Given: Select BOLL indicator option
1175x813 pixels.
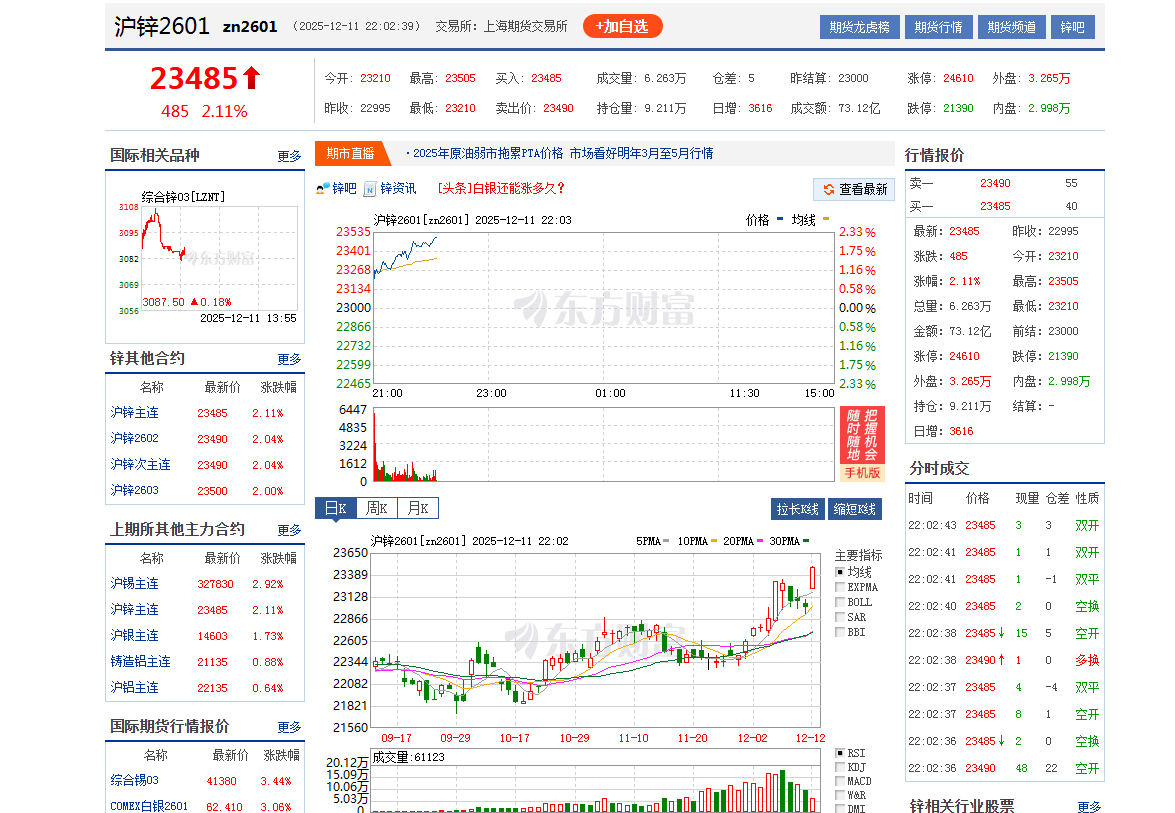Looking at the screenshot, I should click(840, 602).
